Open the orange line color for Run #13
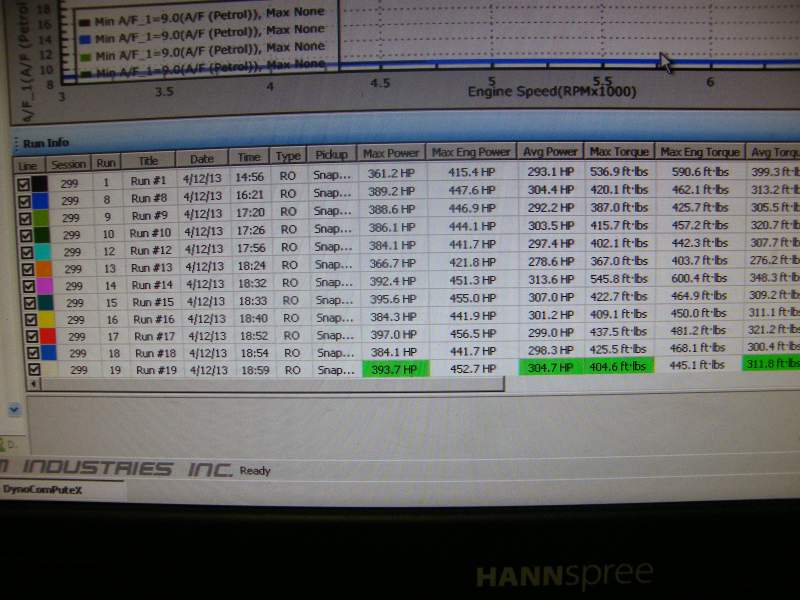This screenshot has width=800, height=600. pos(41,268)
